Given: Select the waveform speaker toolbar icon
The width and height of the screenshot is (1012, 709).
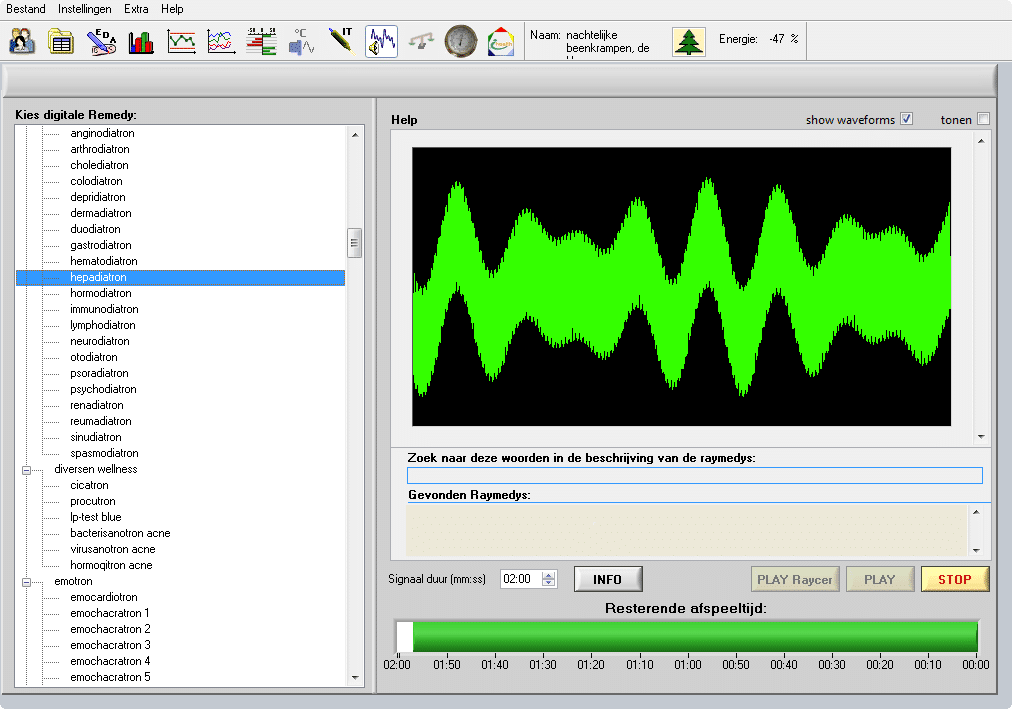Looking at the screenshot, I should pos(381,42).
